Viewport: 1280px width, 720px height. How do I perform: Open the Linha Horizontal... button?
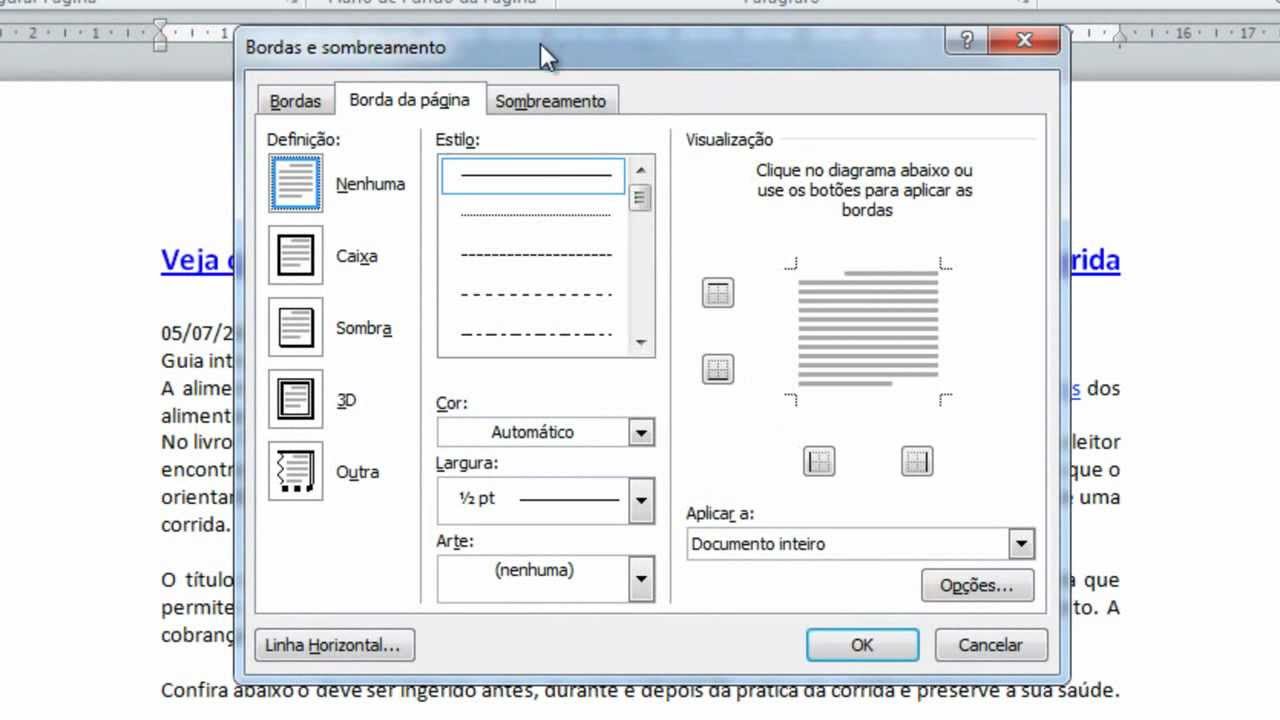pos(334,645)
